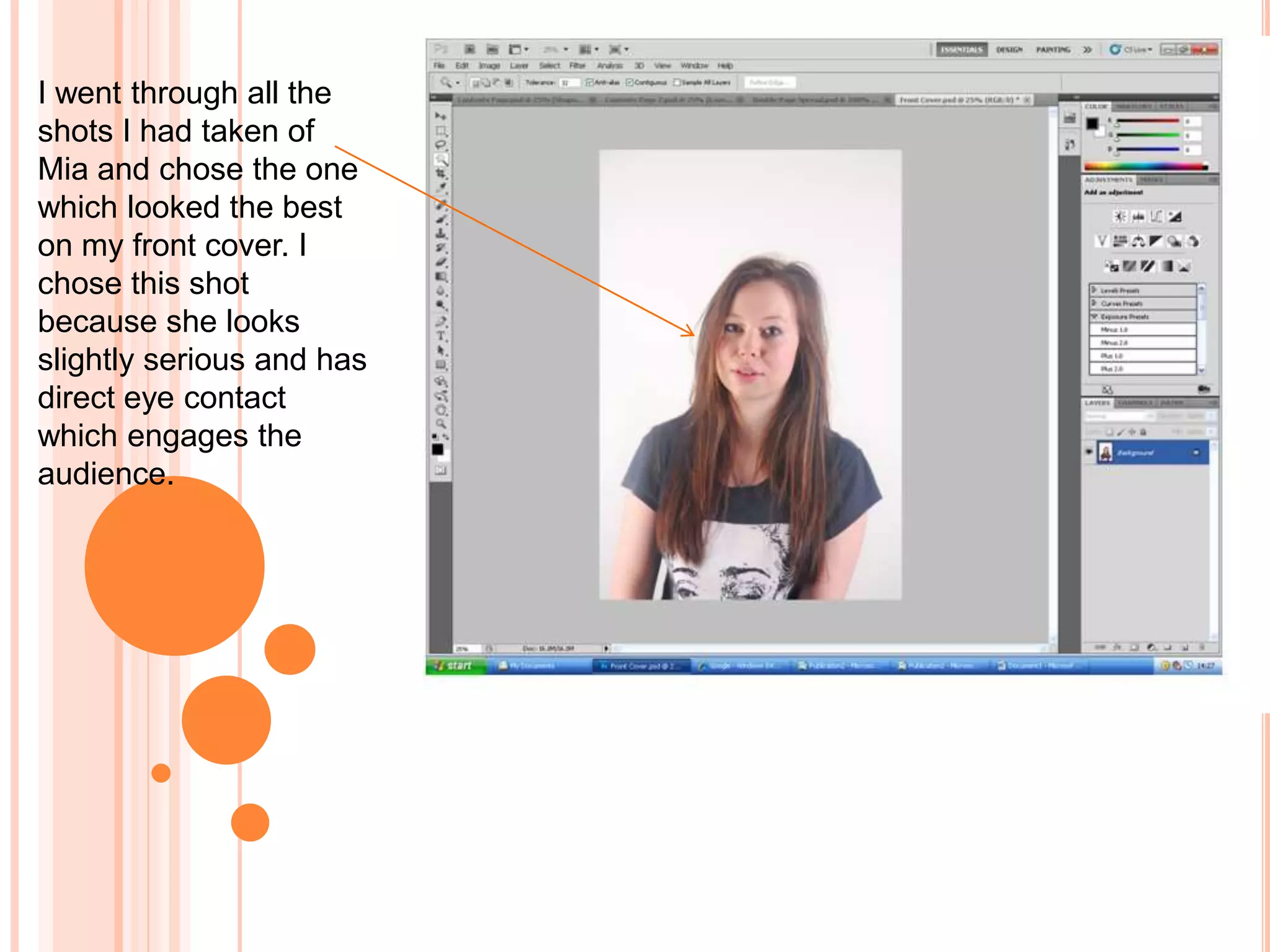Click the foreground color swatch in Color panel
The height and width of the screenshot is (952, 1270).
point(1092,123)
